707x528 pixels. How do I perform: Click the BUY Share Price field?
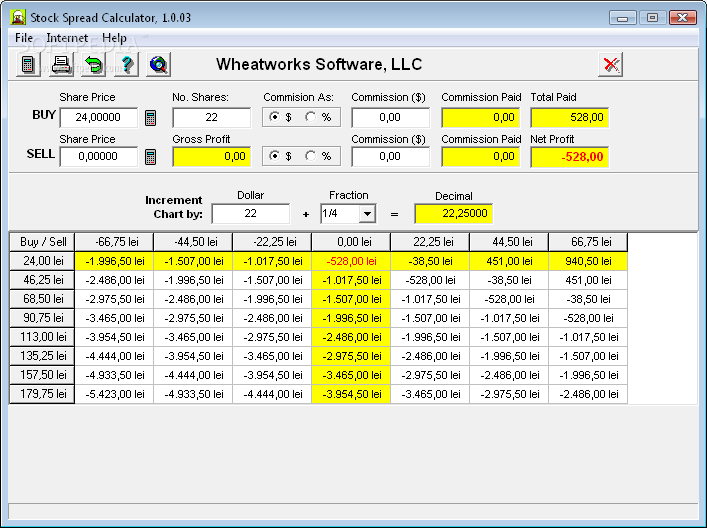pyautogui.click(x=99, y=117)
